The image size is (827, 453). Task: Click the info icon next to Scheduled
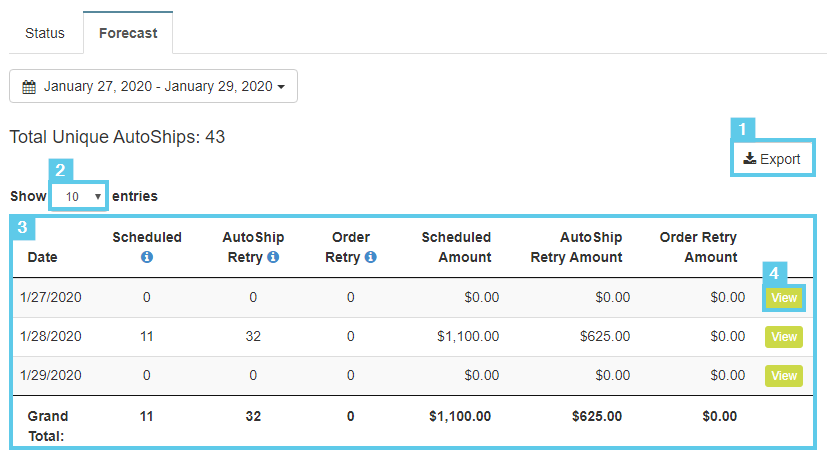tap(147, 257)
